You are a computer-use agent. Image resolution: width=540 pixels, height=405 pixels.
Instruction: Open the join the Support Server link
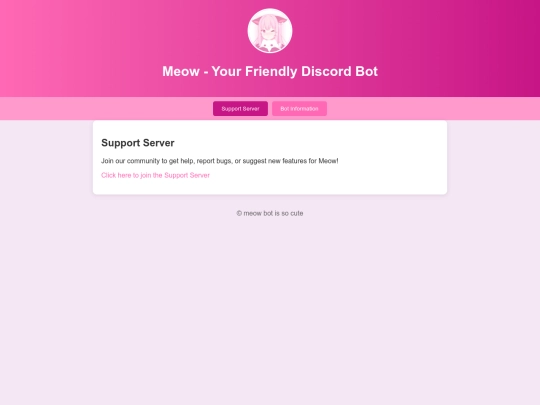155,175
